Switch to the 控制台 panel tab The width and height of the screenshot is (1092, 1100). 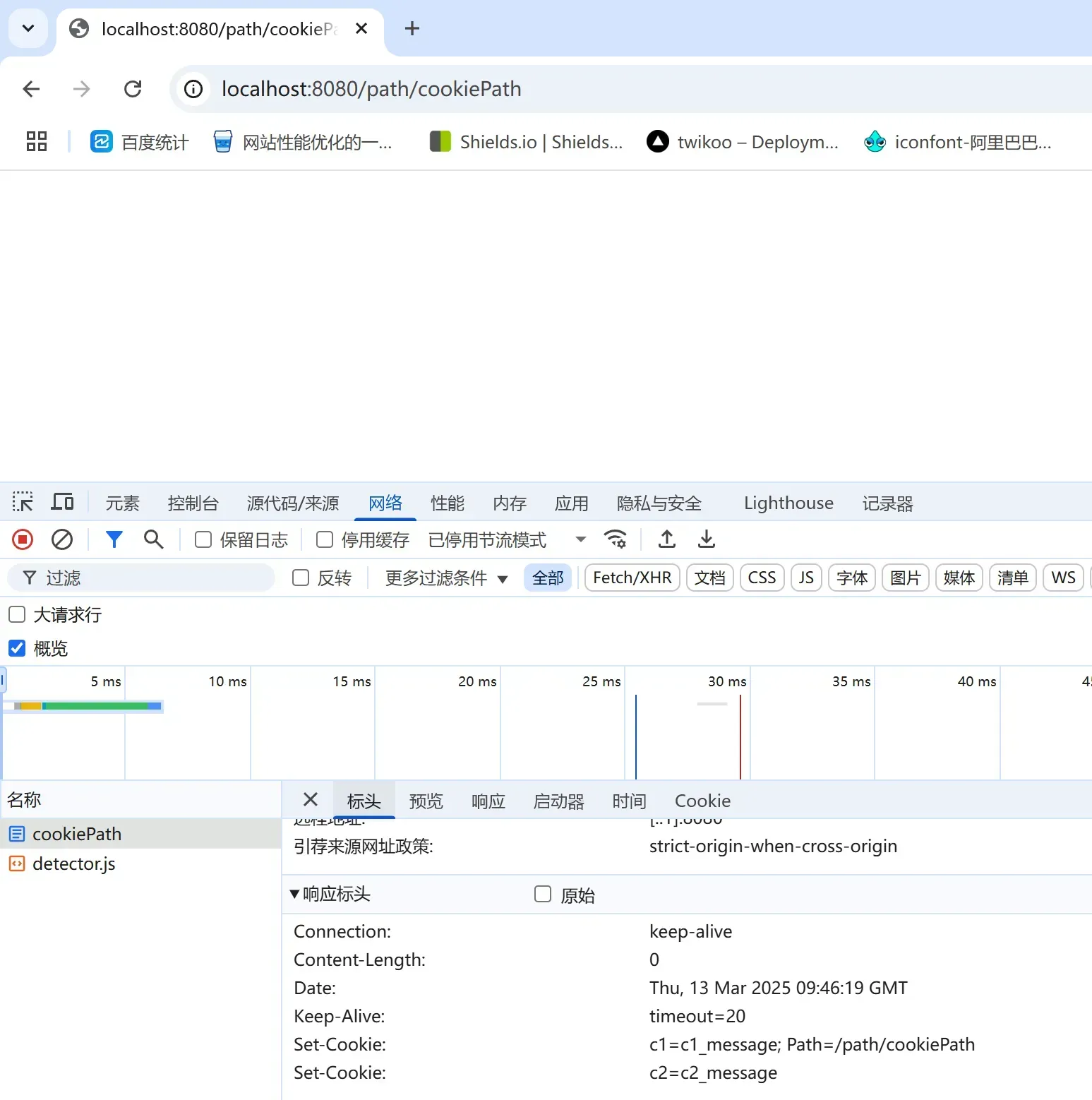[193, 503]
